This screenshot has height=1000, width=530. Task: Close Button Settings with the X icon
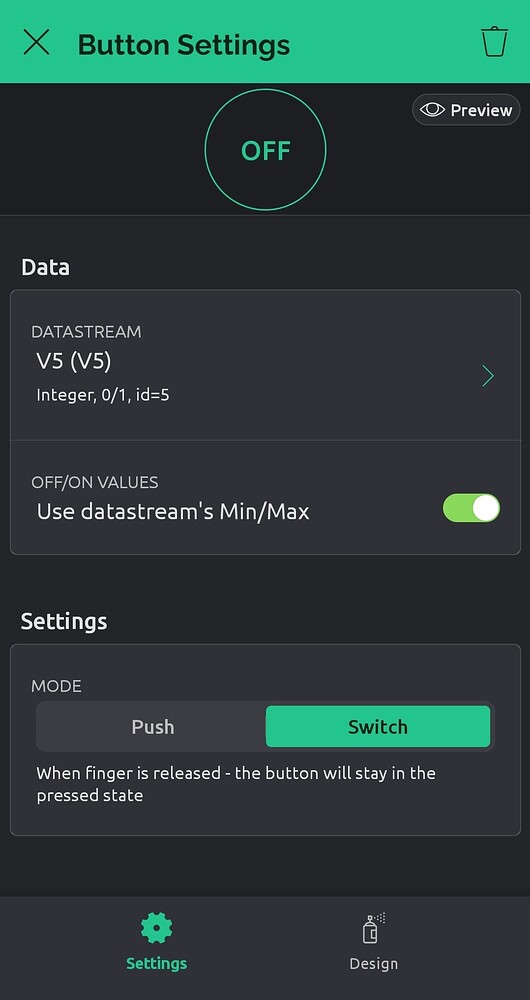[36, 42]
